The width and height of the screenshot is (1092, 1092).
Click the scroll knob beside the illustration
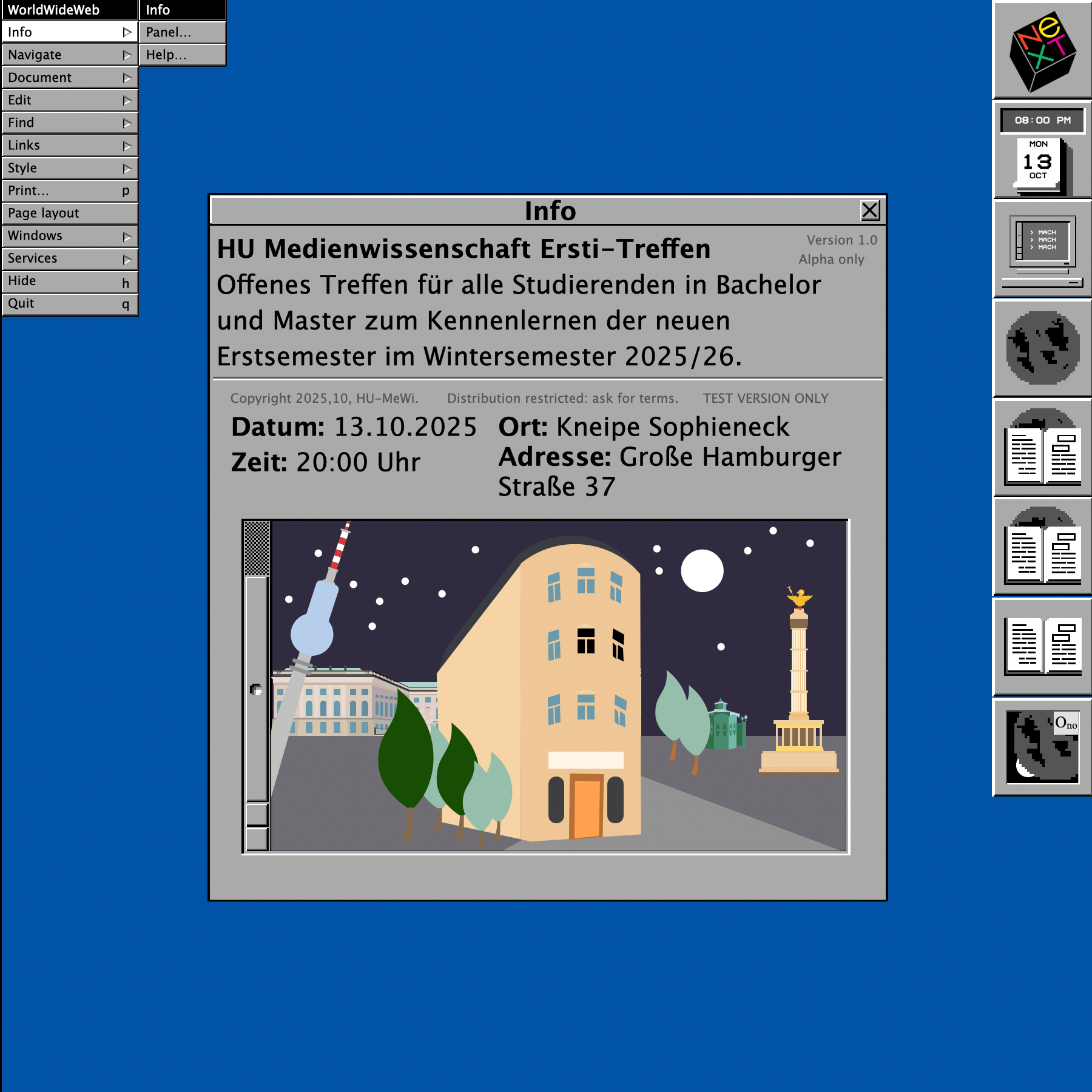257,690
